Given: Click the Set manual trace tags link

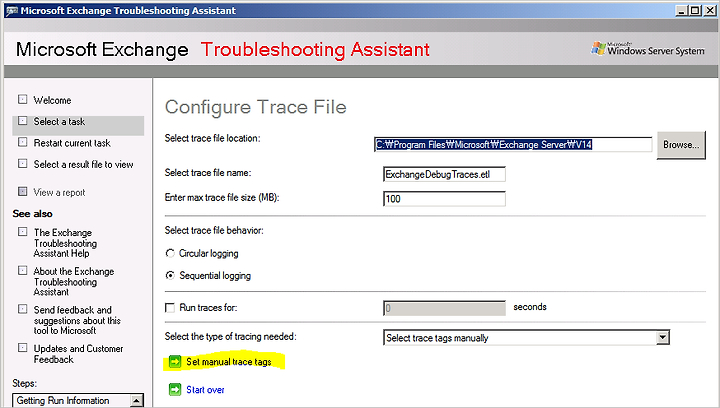Looking at the screenshot, I should 229,362.
